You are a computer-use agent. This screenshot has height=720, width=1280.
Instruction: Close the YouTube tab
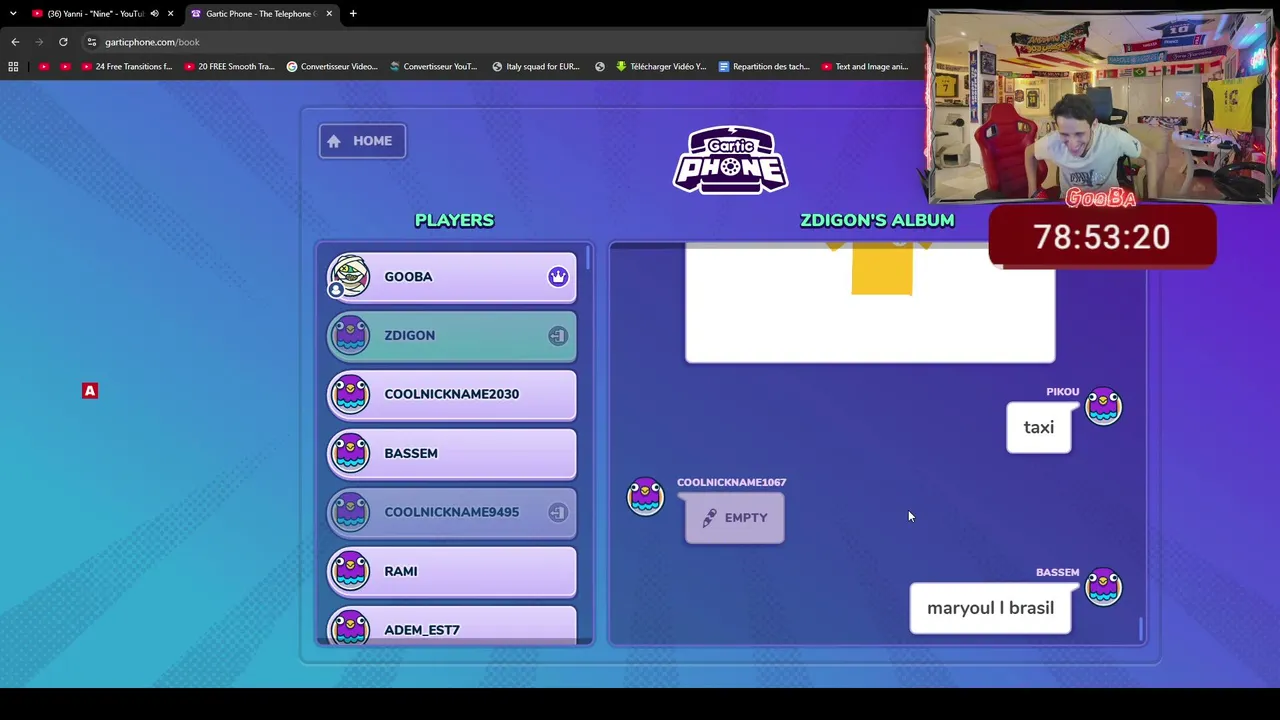[x=170, y=14]
